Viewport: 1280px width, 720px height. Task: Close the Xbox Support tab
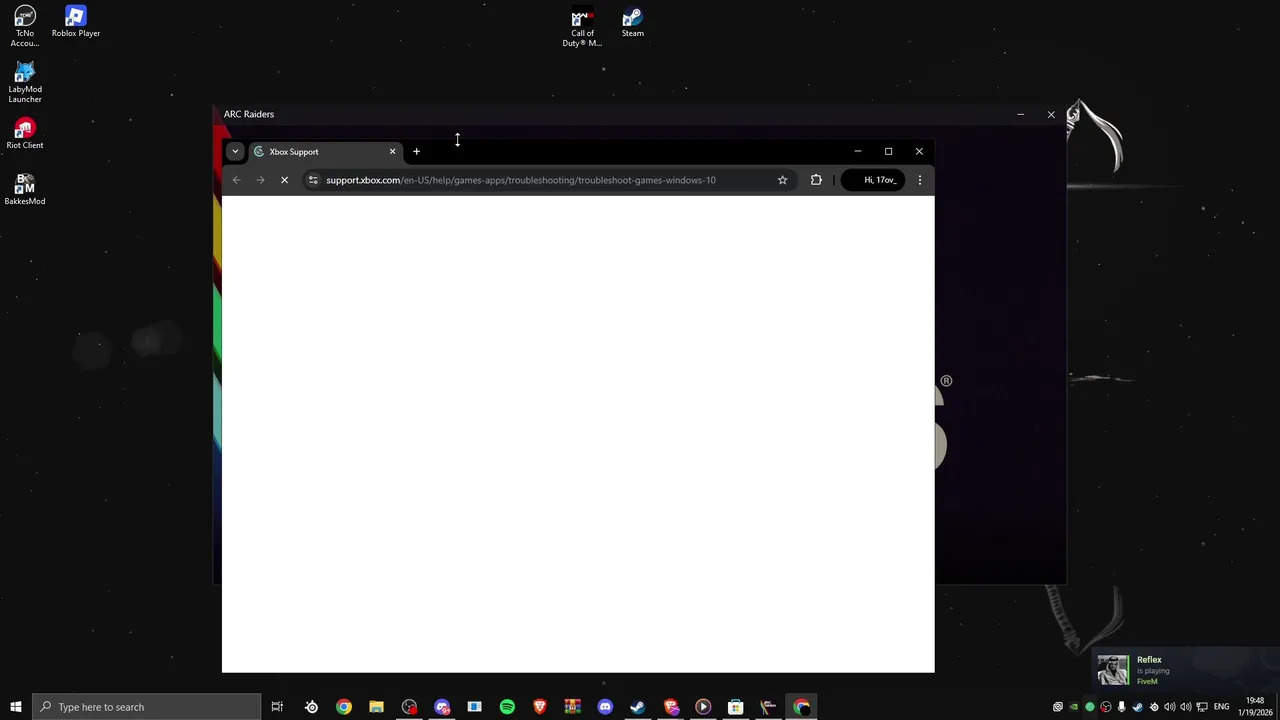coord(392,152)
